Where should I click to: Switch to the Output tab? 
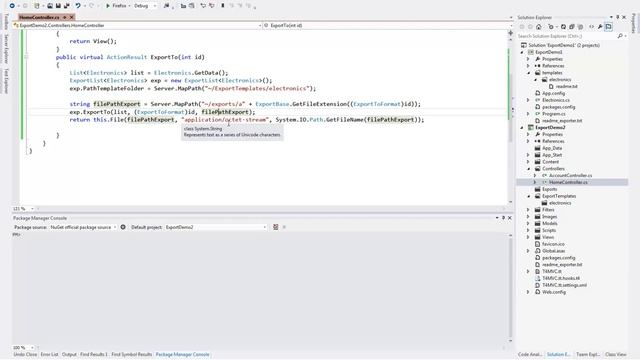tap(69, 354)
